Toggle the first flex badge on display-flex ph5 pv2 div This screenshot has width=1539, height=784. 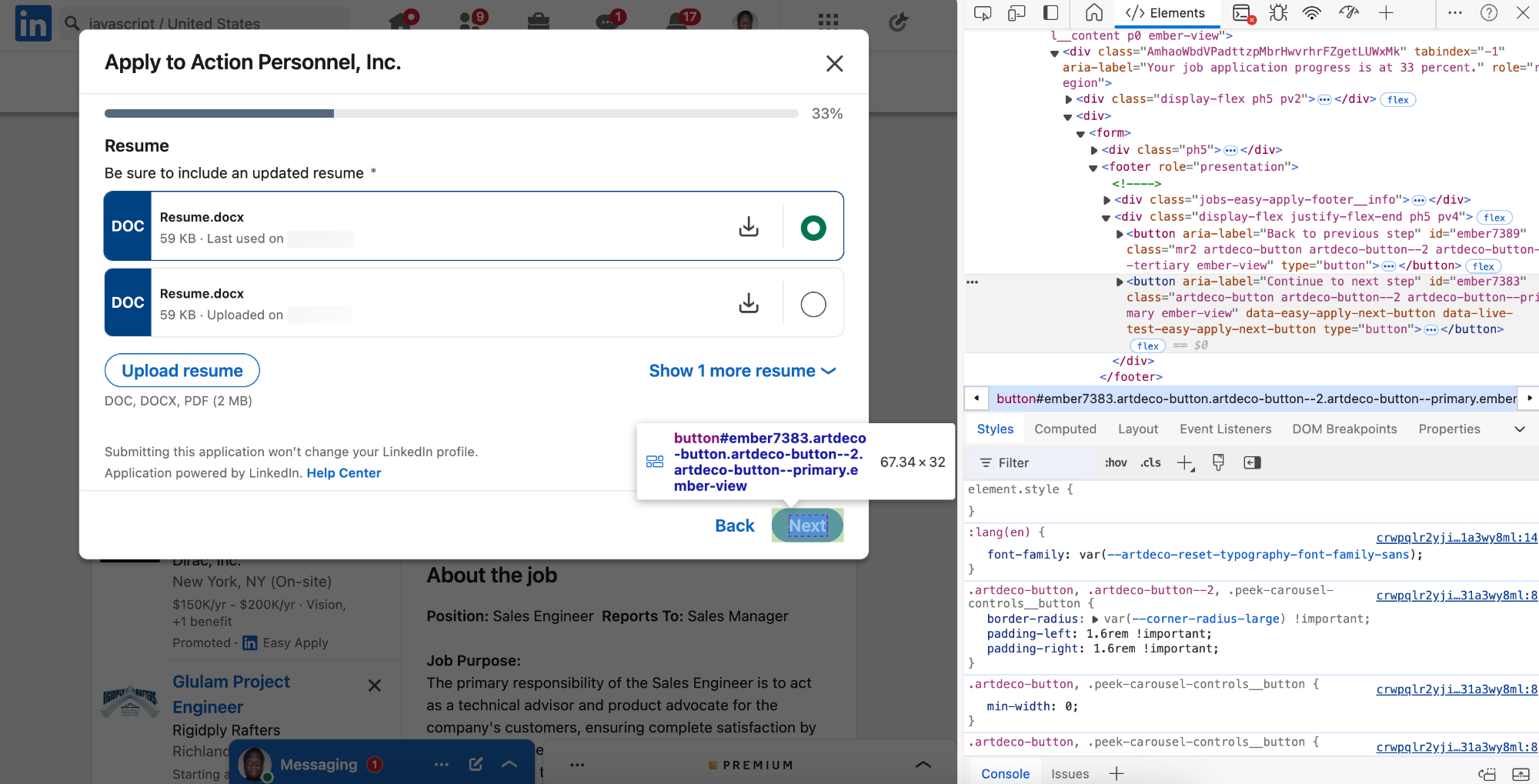point(1398,99)
